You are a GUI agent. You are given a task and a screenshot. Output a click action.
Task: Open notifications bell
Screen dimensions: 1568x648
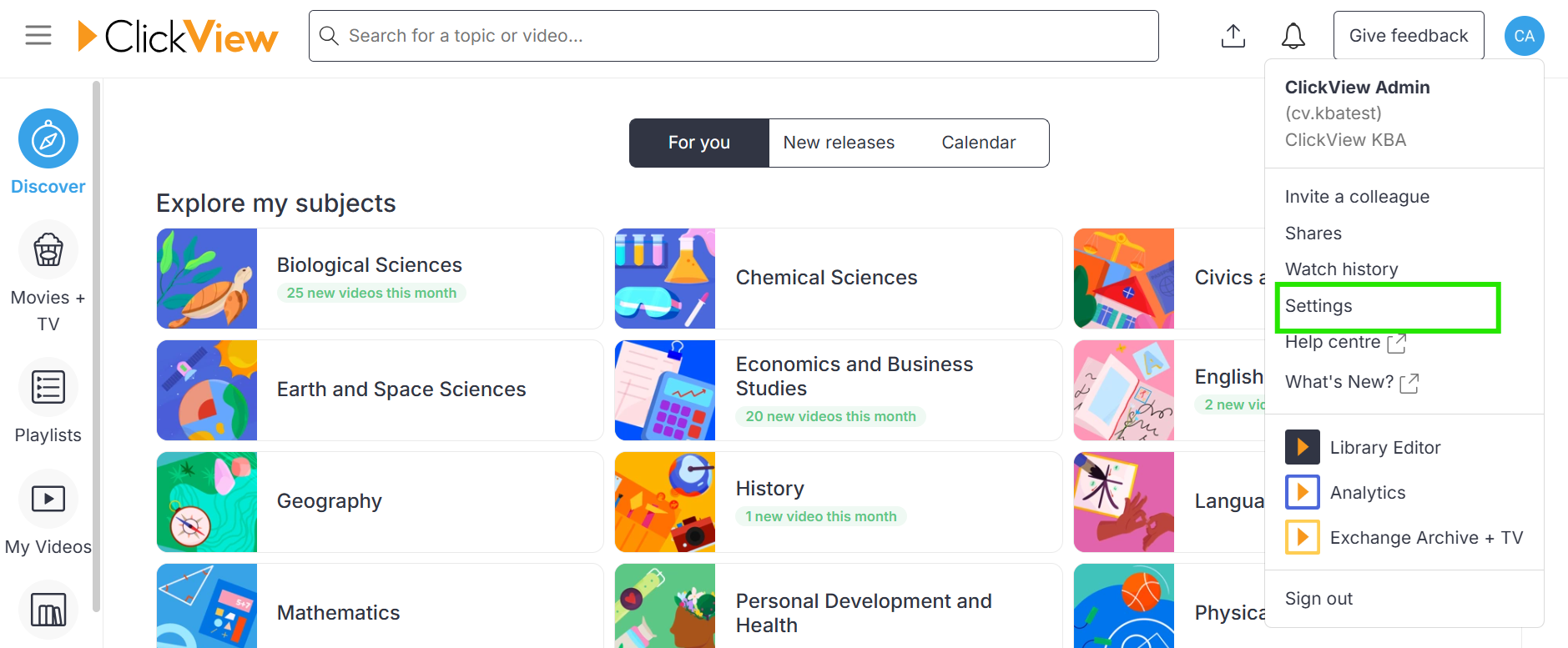[1293, 36]
